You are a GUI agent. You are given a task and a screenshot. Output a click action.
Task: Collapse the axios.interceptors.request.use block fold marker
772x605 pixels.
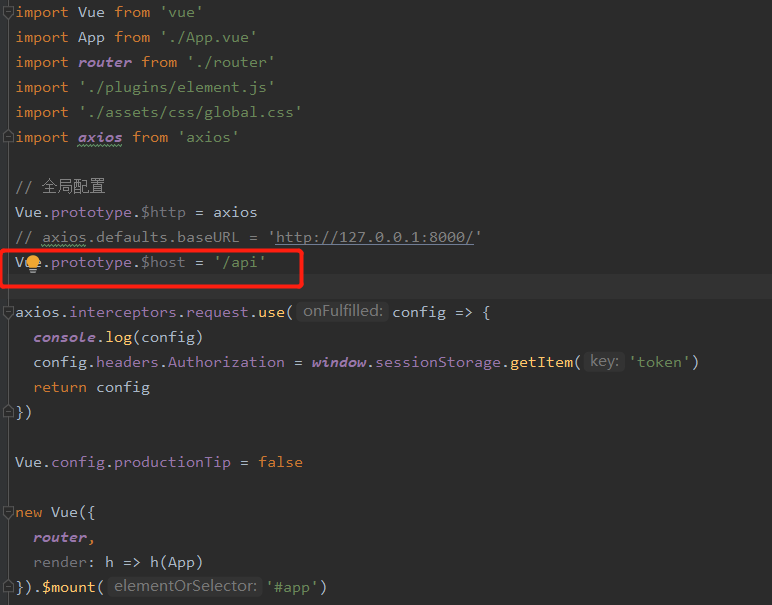(x=8, y=312)
